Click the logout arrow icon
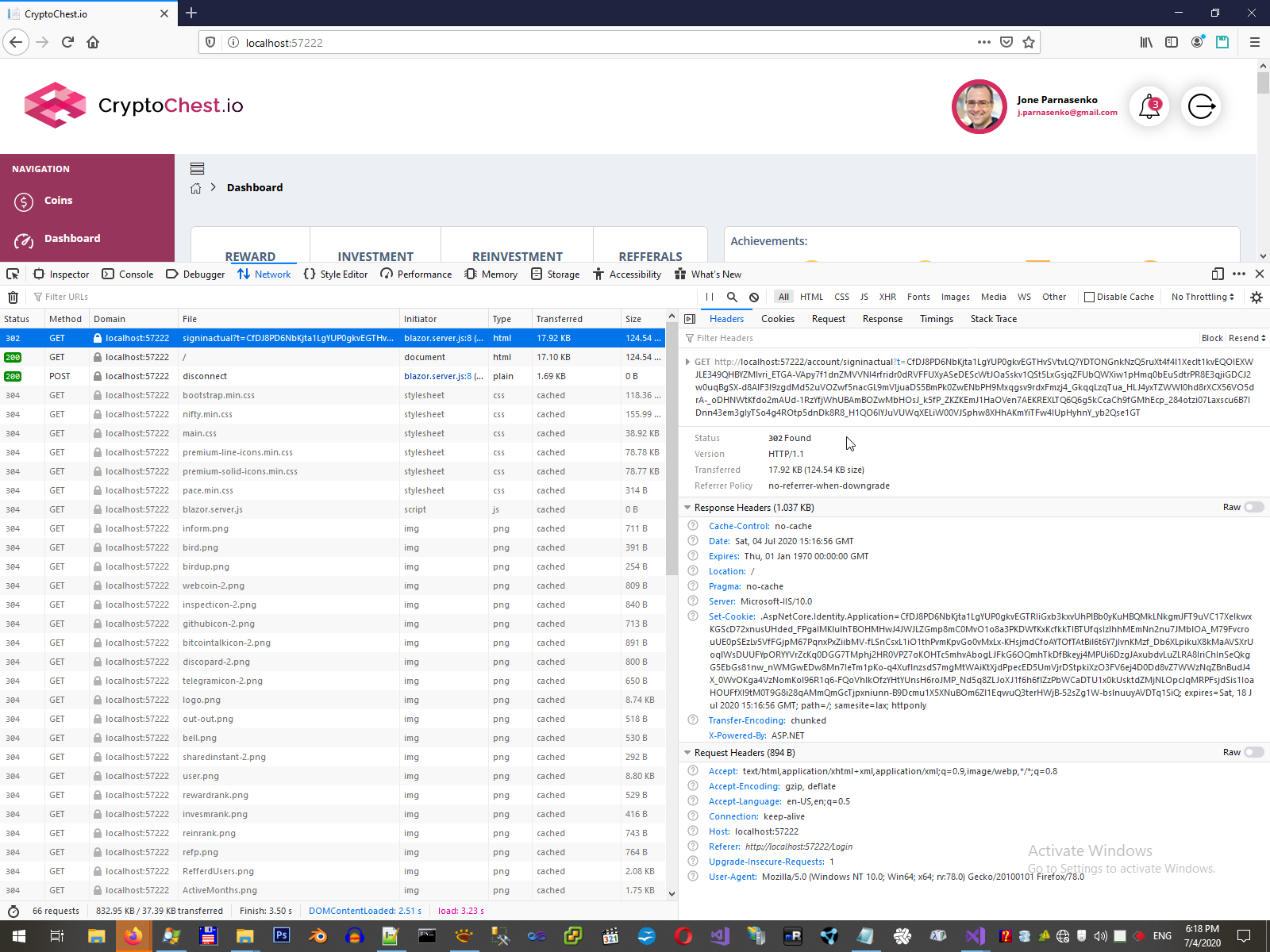This screenshot has height=952, width=1270. tap(1201, 106)
